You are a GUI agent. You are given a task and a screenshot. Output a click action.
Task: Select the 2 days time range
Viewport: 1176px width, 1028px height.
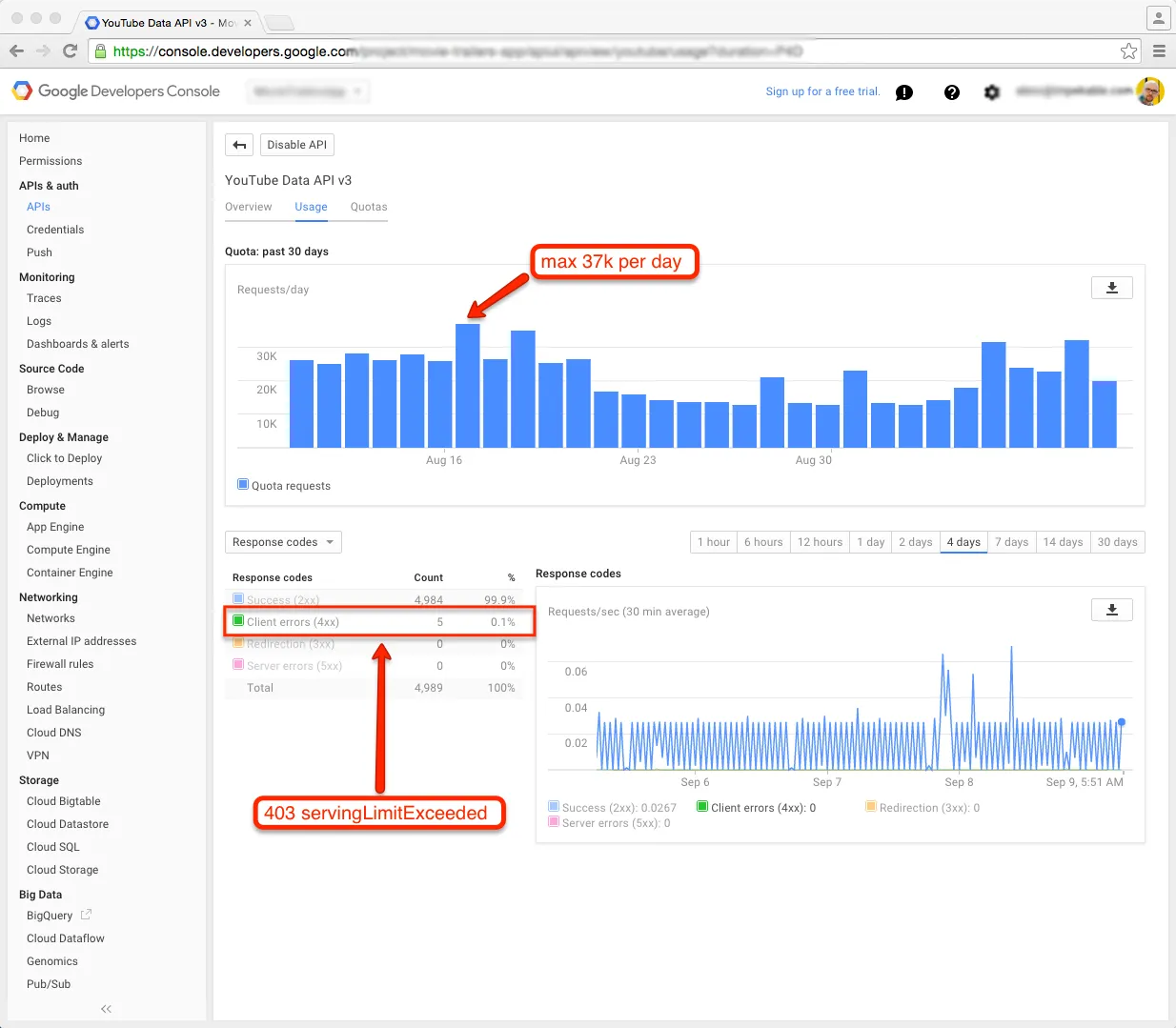(x=916, y=542)
